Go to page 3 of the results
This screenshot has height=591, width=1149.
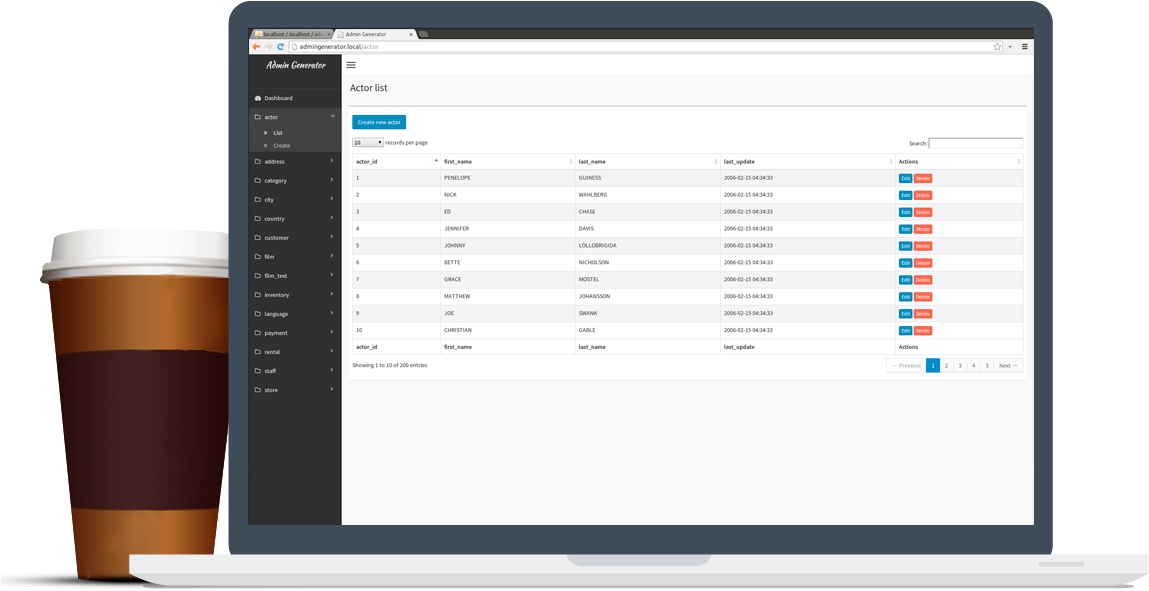point(959,365)
